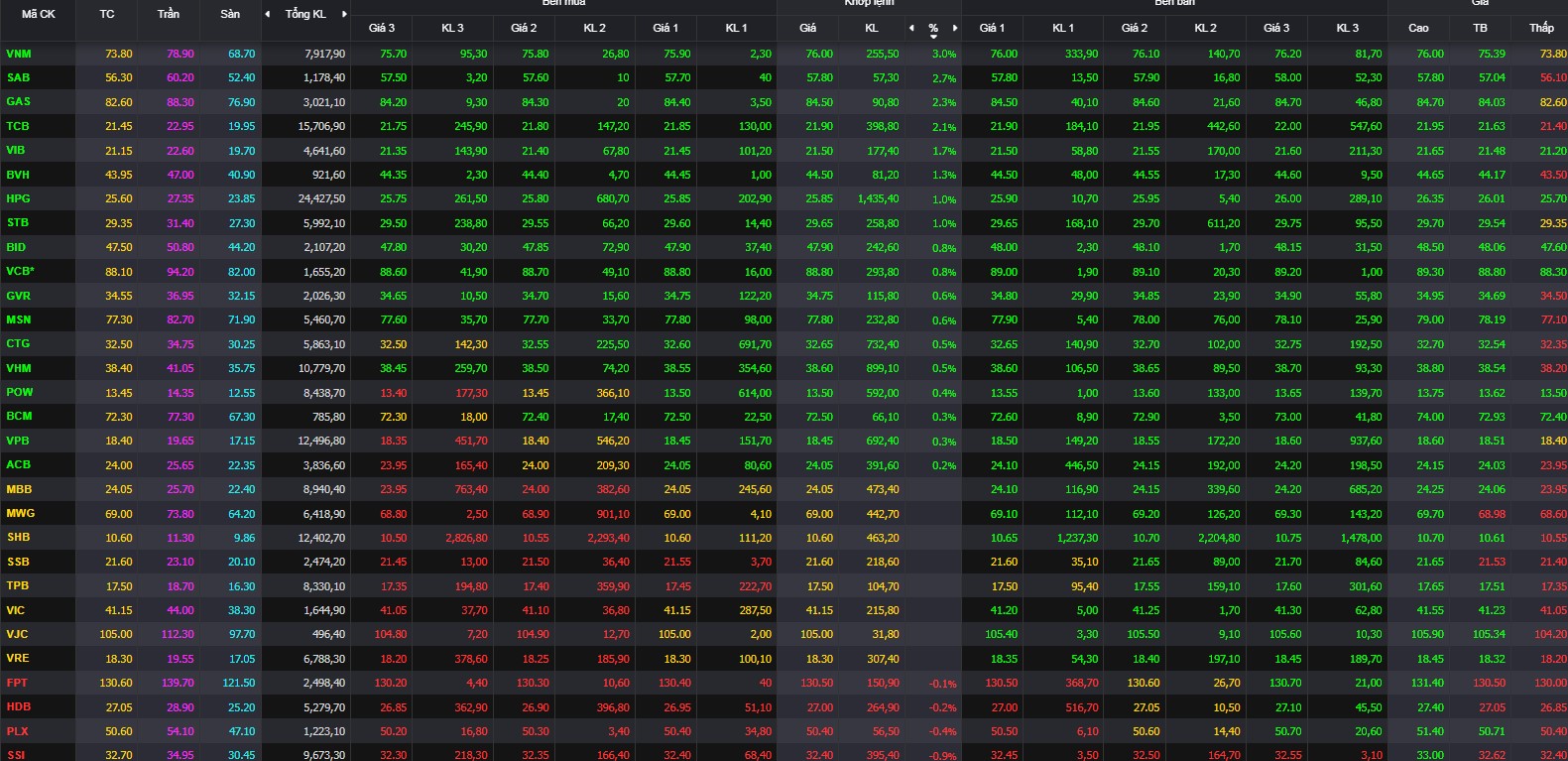Click left arrow beside Tổng KL header

(267, 14)
